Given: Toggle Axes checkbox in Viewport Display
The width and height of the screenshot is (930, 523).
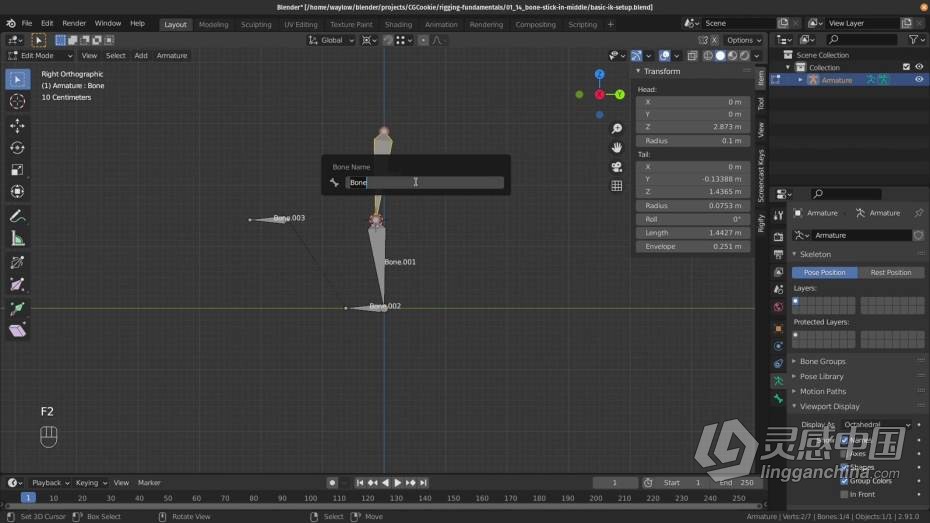Looking at the screenshot, I should click(844, 454).
